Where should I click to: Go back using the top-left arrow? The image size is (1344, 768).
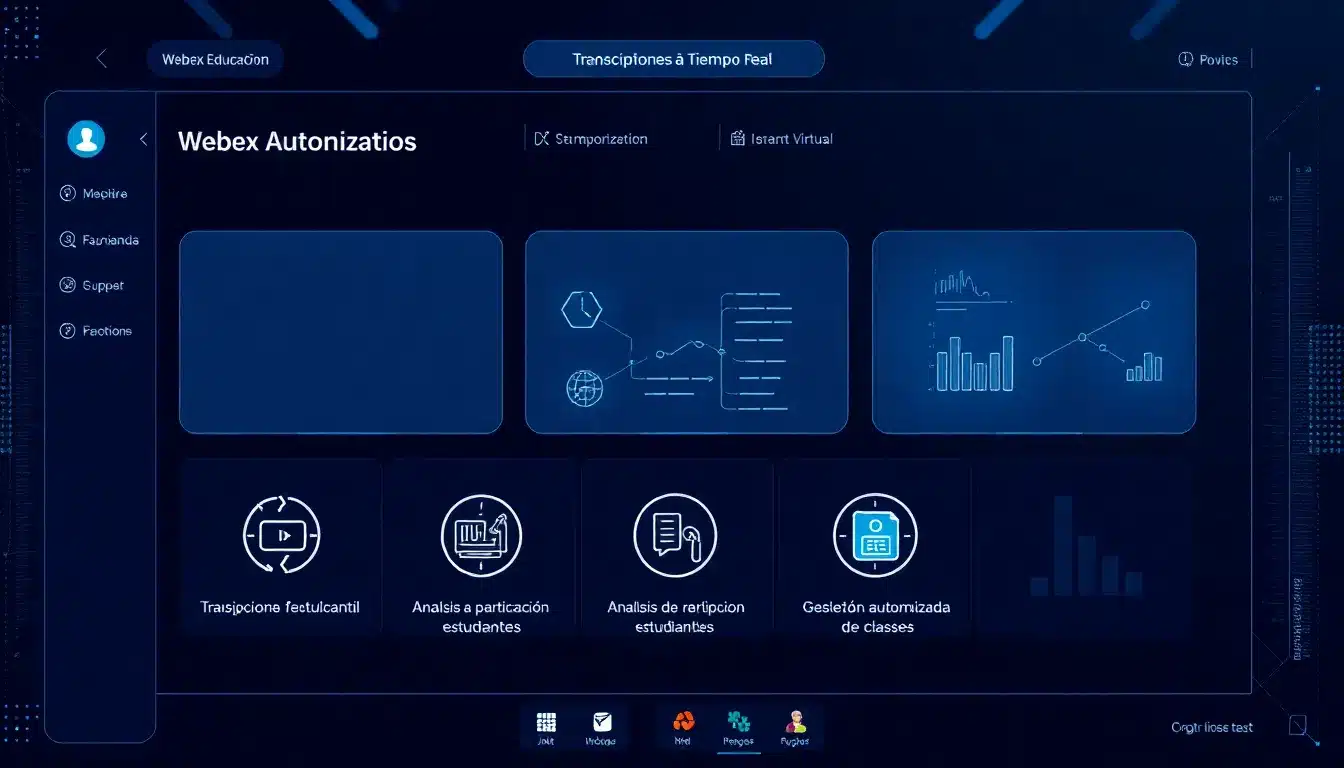click(x=101, y=59)
